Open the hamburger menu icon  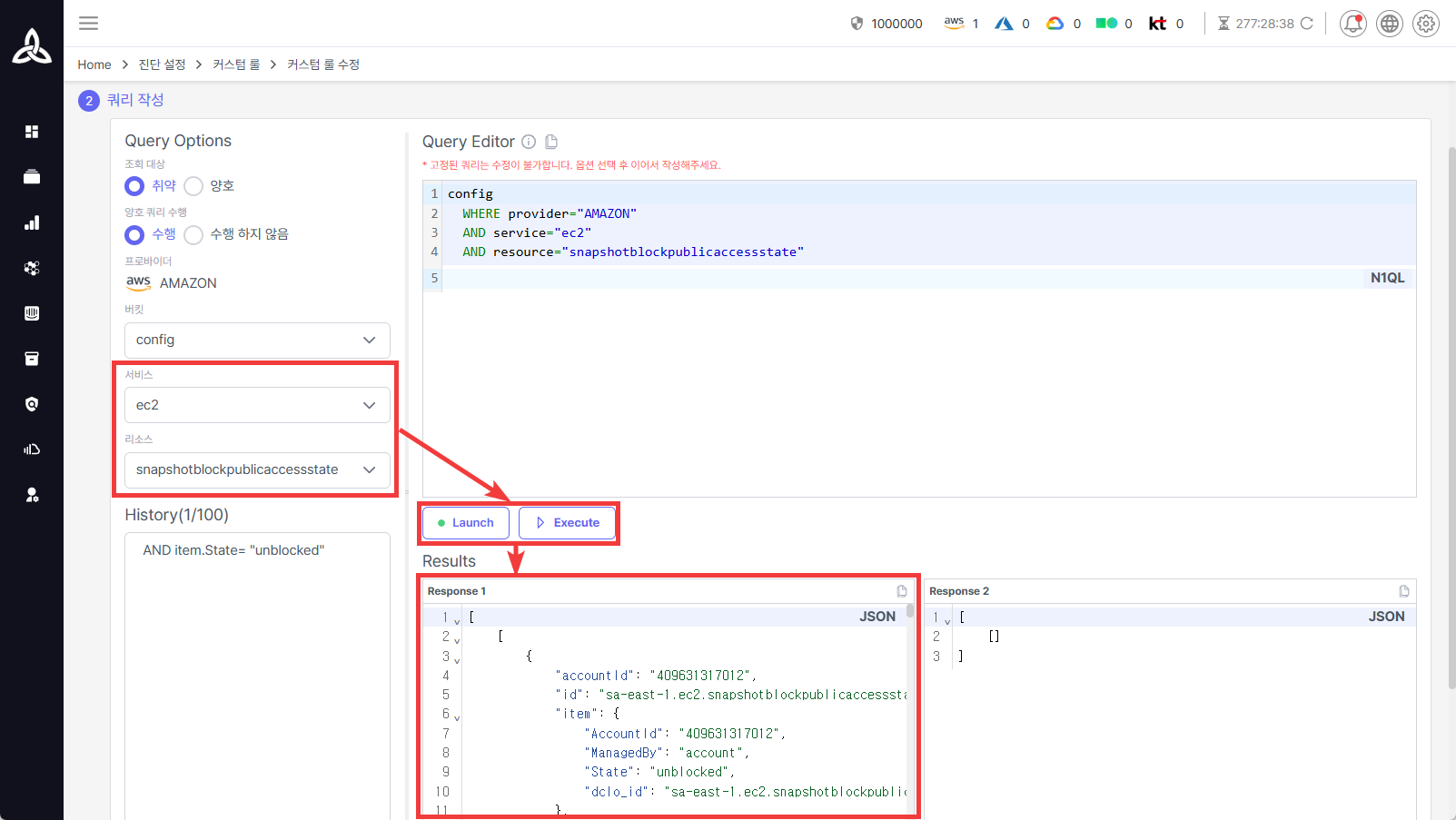click(88, 24)
